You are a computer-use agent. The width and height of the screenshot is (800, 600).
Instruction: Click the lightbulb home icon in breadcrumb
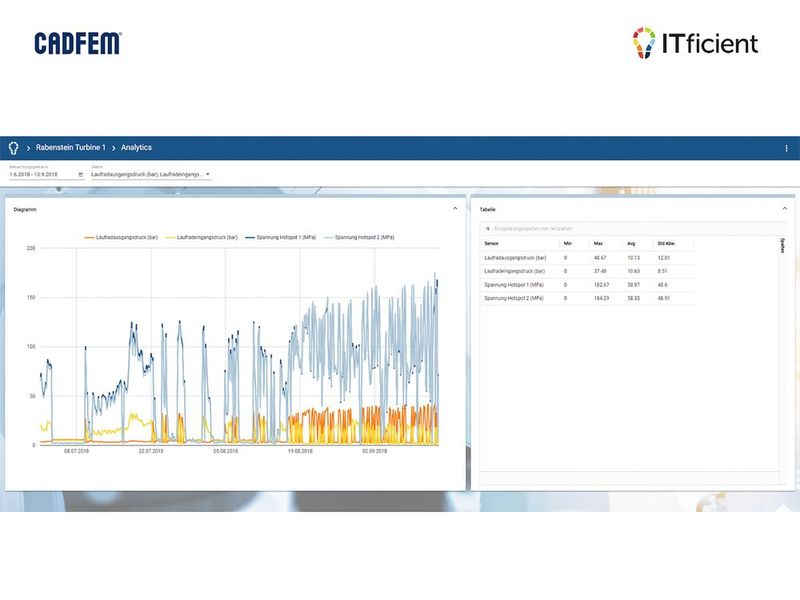pyautogui.click(x=14, y=148)
